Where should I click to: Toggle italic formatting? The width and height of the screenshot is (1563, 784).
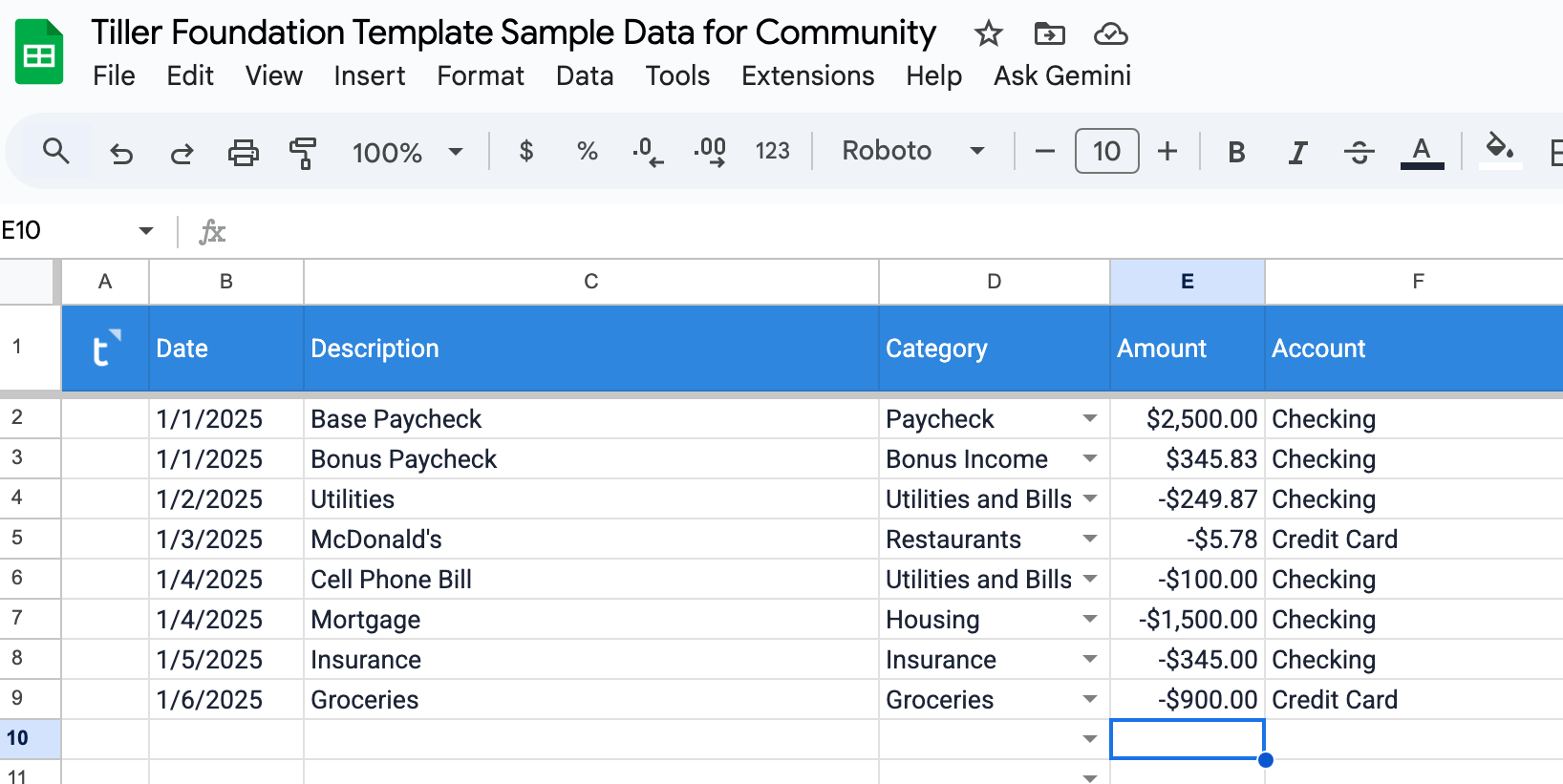[1297, 152]
